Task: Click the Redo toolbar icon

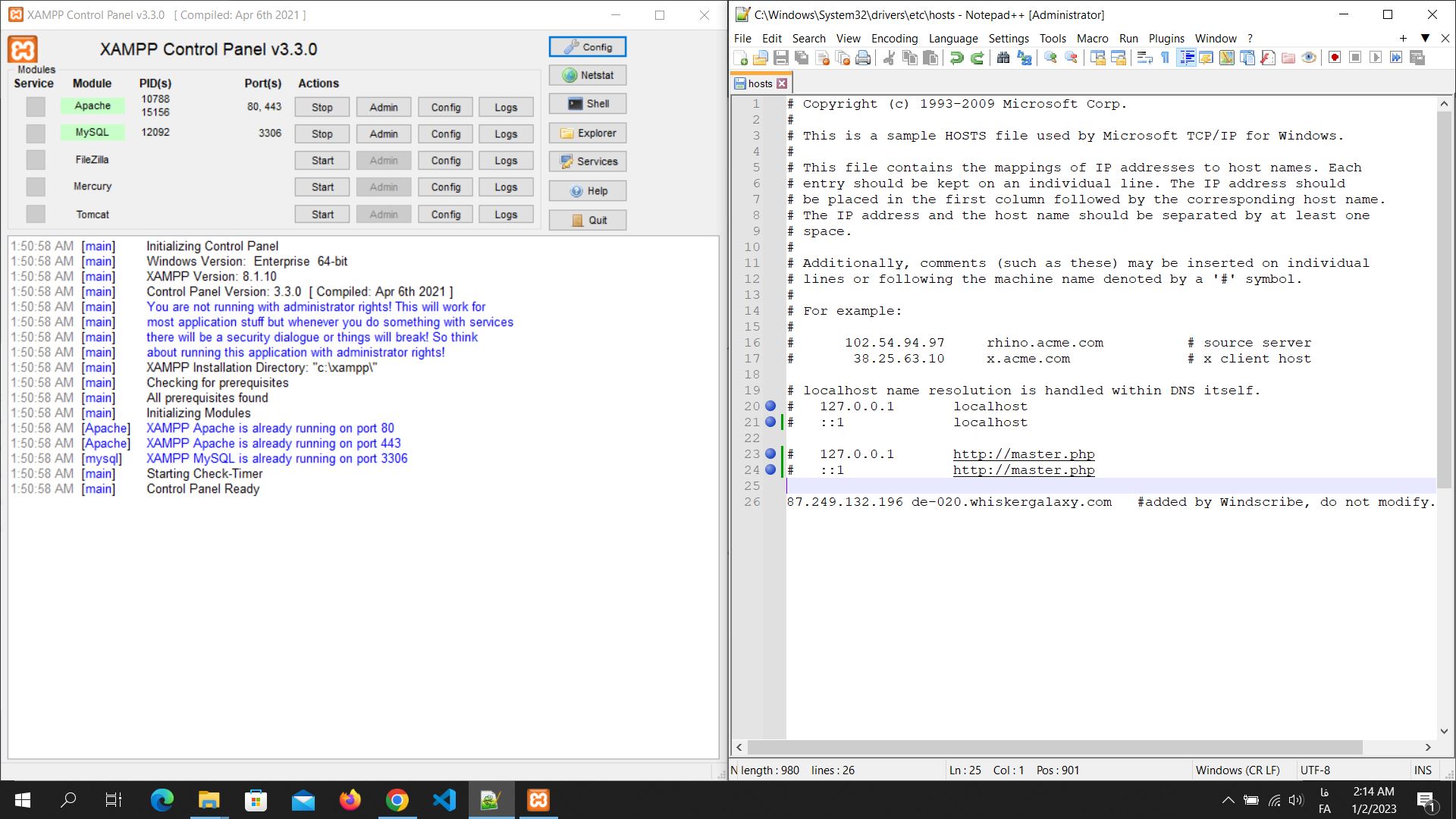Action: pos(977,58)
